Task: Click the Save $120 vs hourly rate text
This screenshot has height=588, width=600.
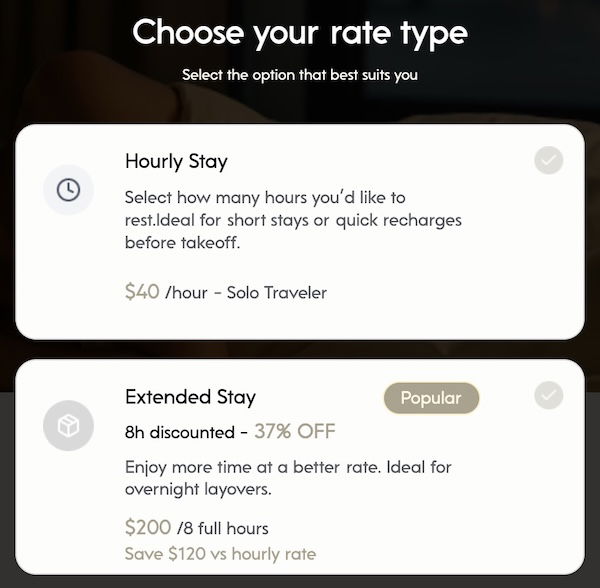Action: click(220, 554)
